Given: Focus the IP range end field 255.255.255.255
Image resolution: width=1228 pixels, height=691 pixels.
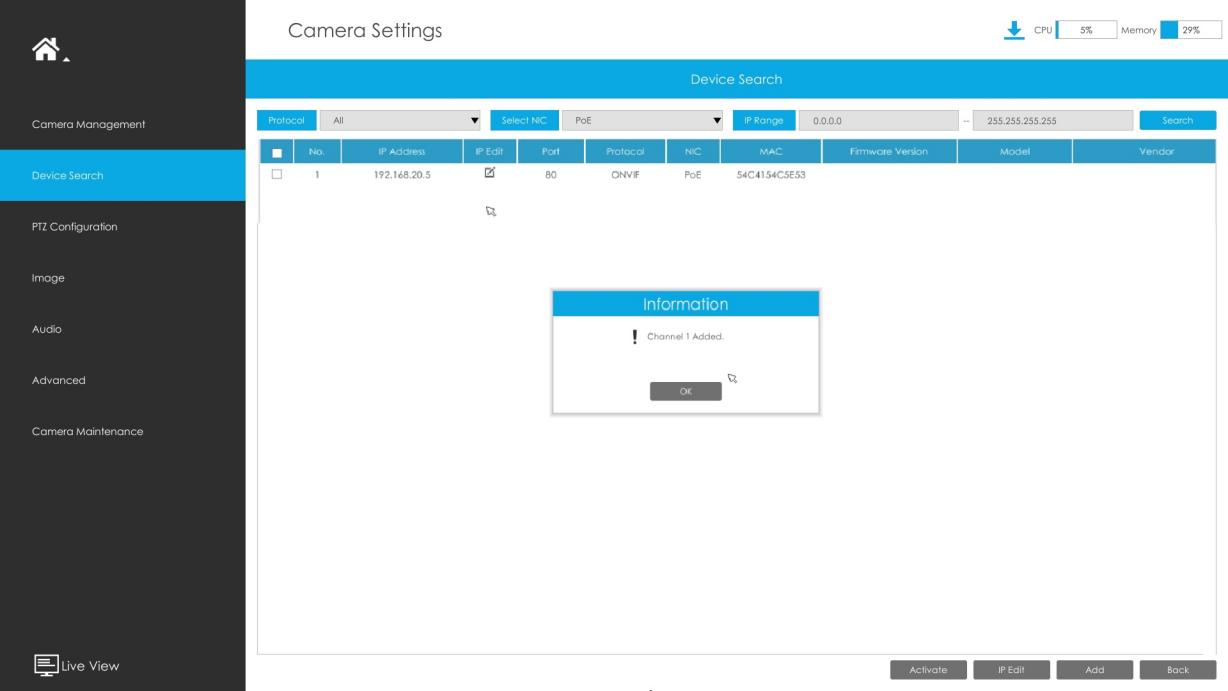Looking at the screenshot, I should [x=1053, y=120].
